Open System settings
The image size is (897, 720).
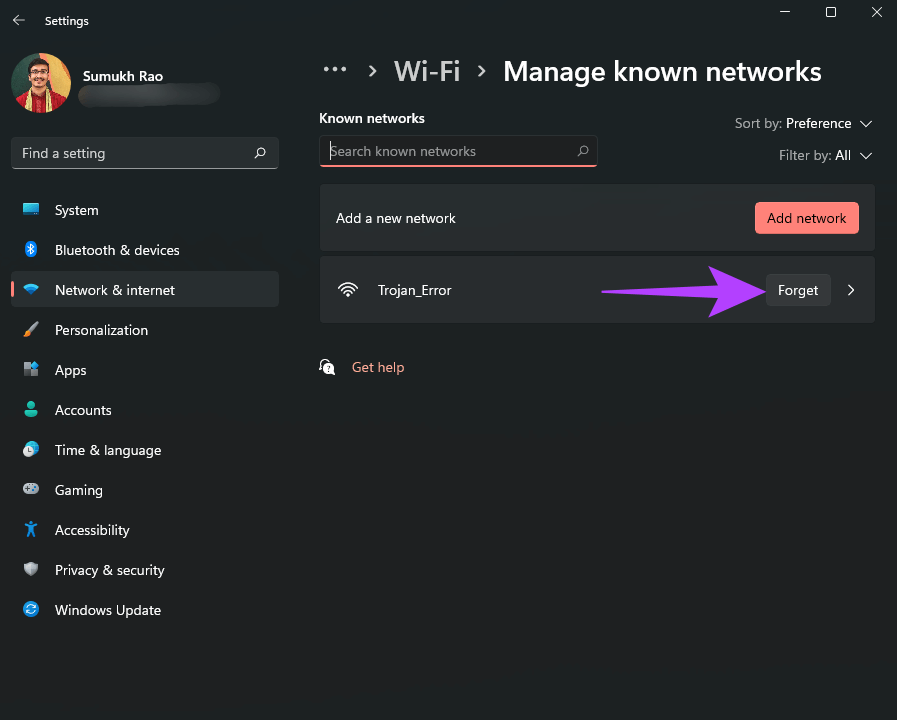[x=145, y=210]
